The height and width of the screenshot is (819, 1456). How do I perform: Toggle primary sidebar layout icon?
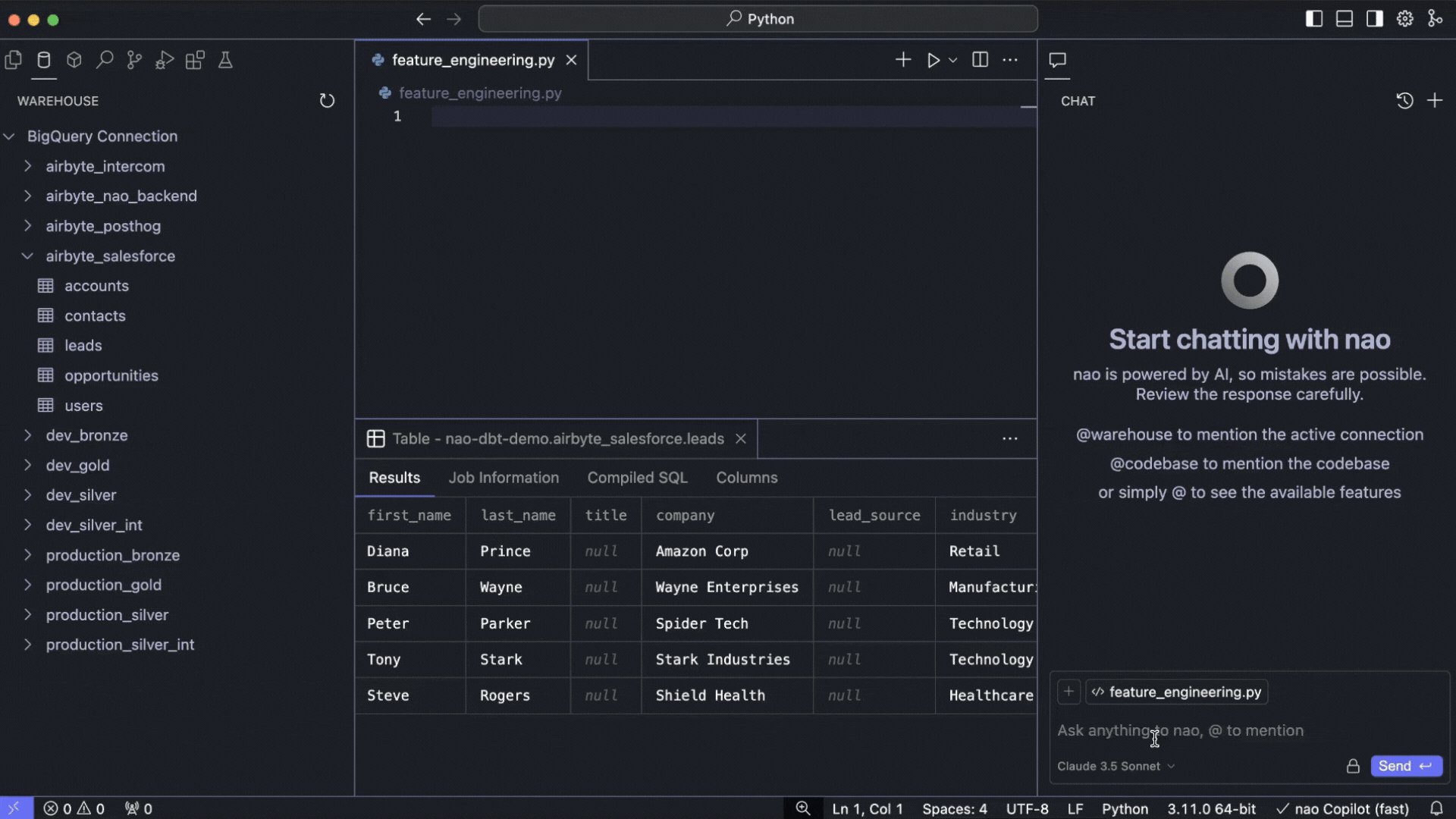pyautogui.click(x=1314, y=19)
